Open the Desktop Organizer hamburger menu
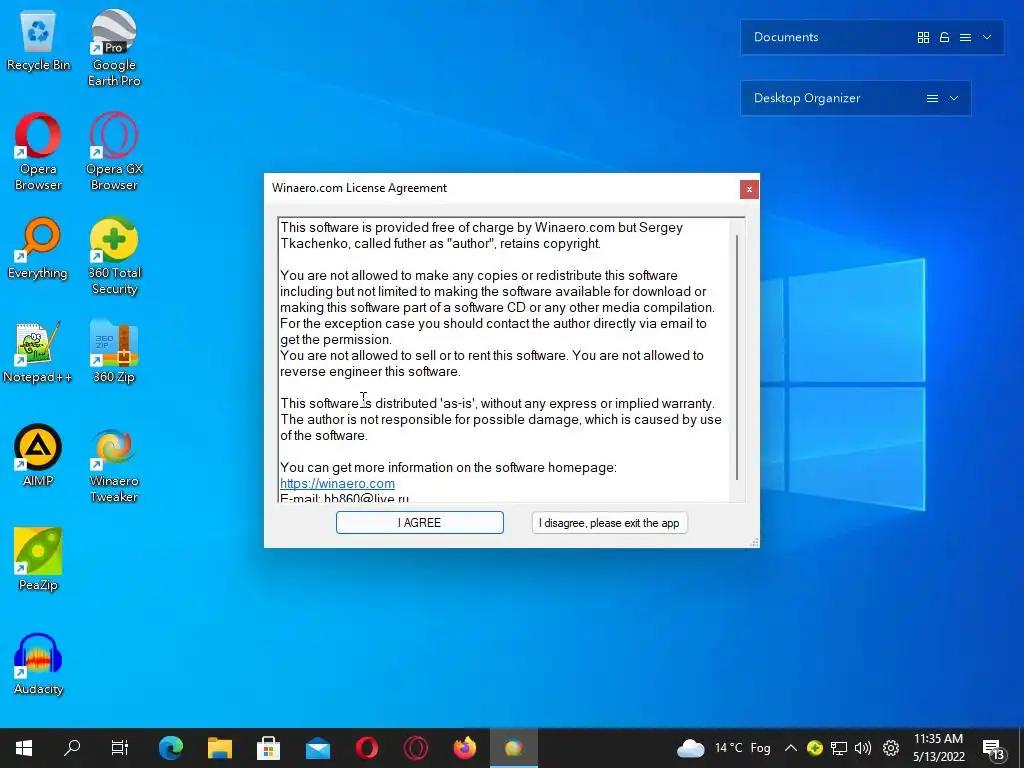Viewport: 1024px width, 768px height. 933,98
